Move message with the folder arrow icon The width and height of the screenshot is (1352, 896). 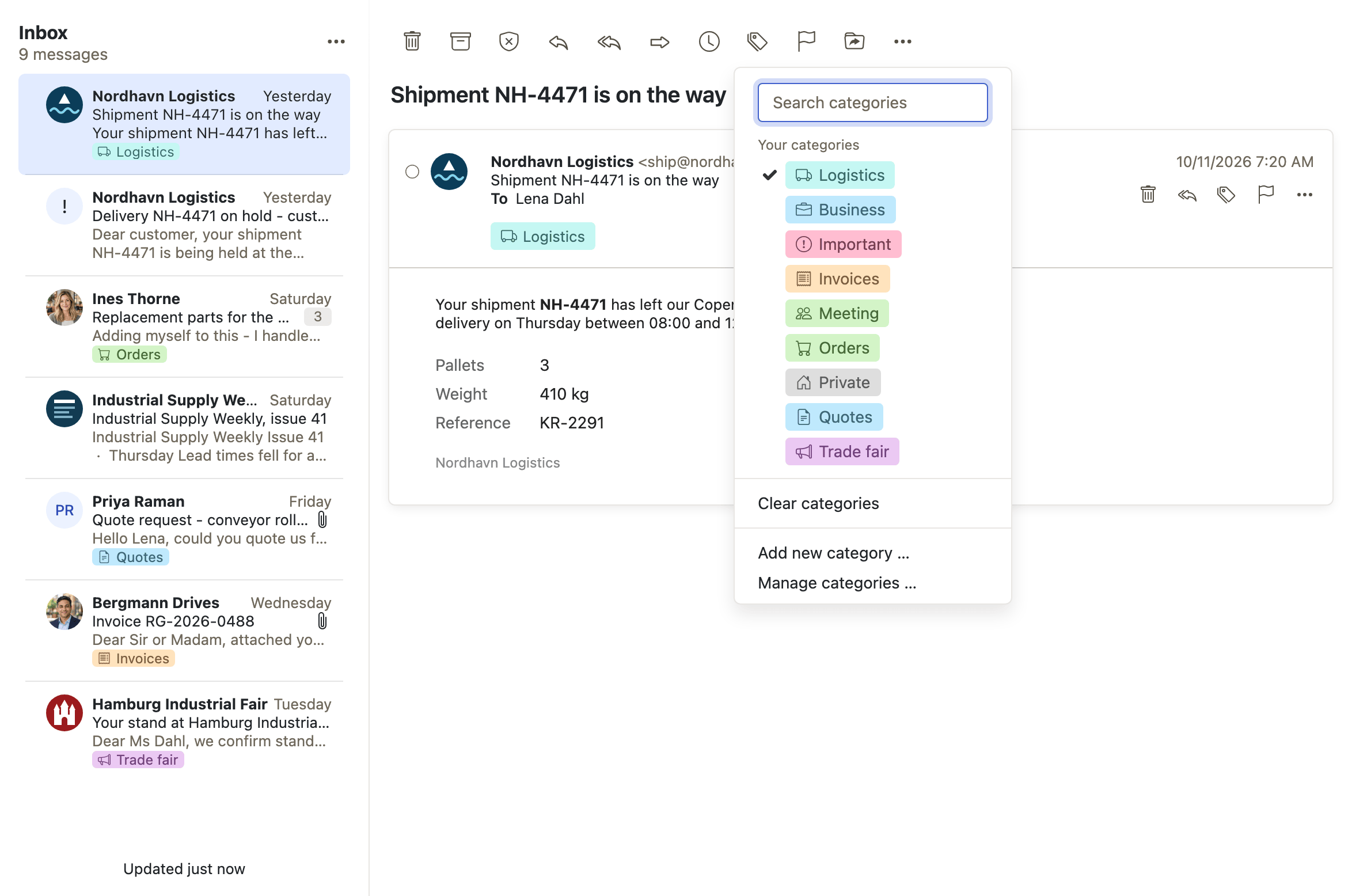[855, 41]
